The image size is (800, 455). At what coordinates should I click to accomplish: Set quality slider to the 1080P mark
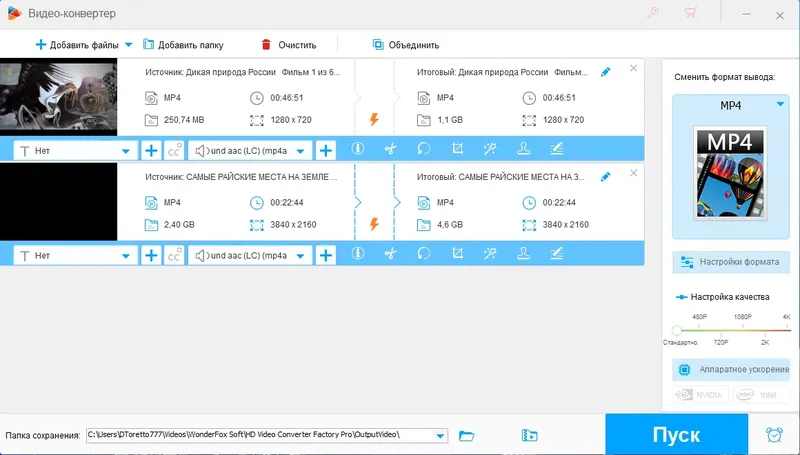[x=743, y=331]
